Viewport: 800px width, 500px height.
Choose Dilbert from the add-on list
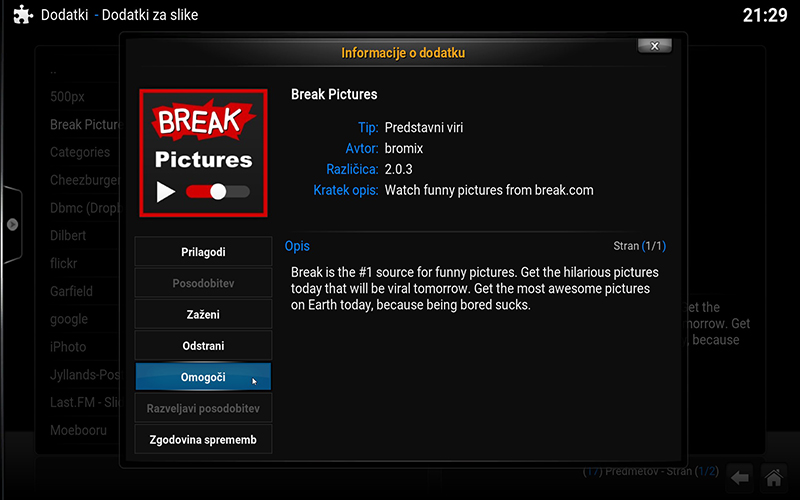pos(68,236)
